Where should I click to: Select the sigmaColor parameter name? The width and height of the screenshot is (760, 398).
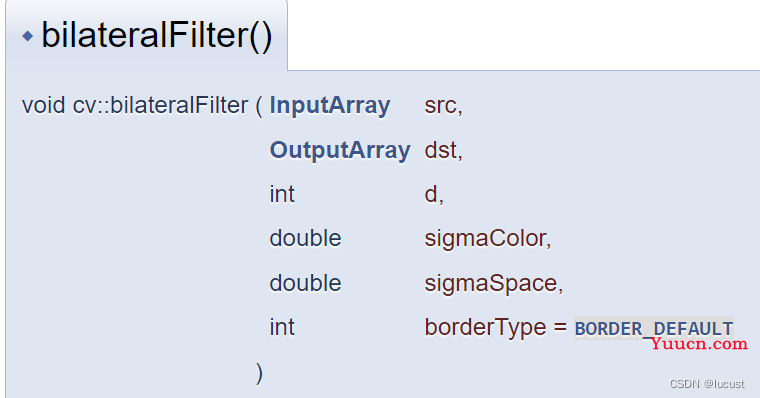(485, 239)
